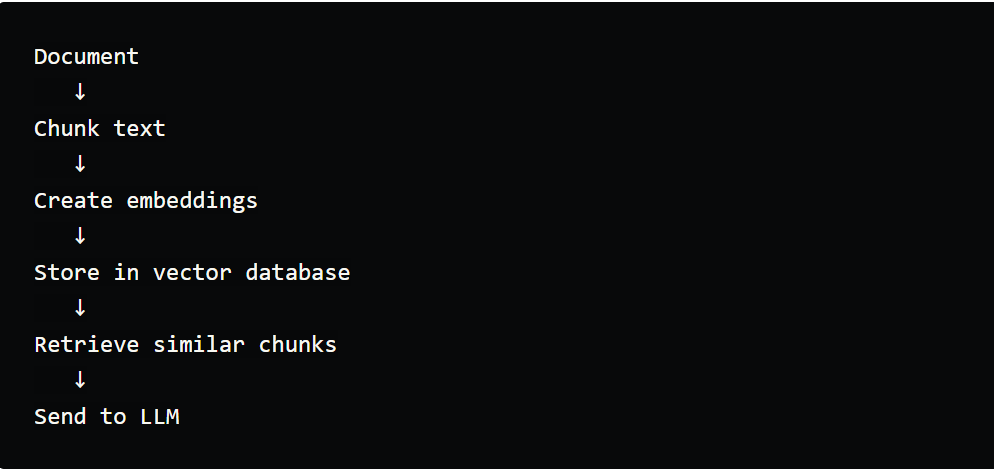Place cursor on the word chunks
Screen dimensions: 994x469
point(298,345)
